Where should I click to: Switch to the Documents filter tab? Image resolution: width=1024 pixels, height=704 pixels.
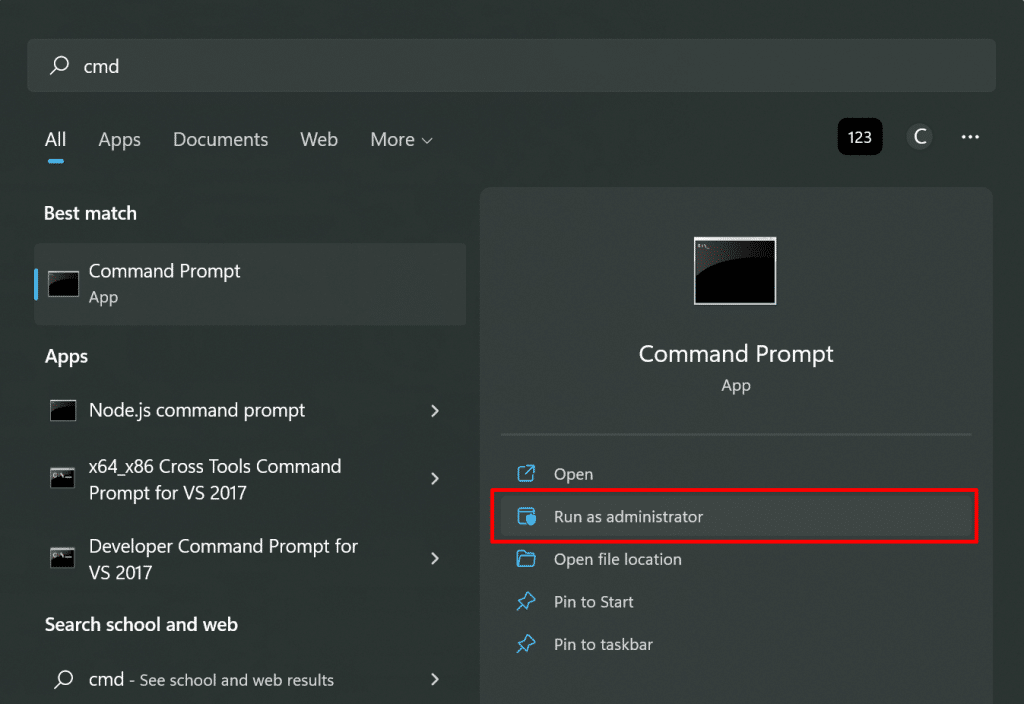pyautogui.click(x=220, y=140)
